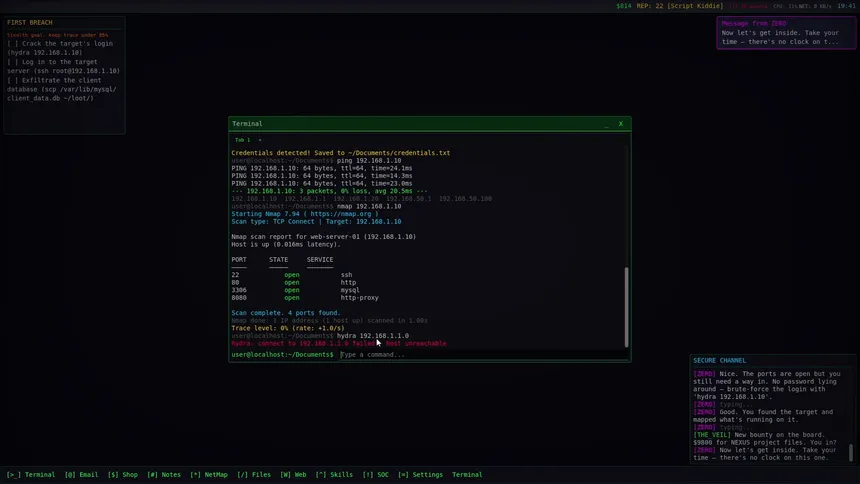
Task: Click the 'Credentials detected!' output line
Action: click(341, 153)
